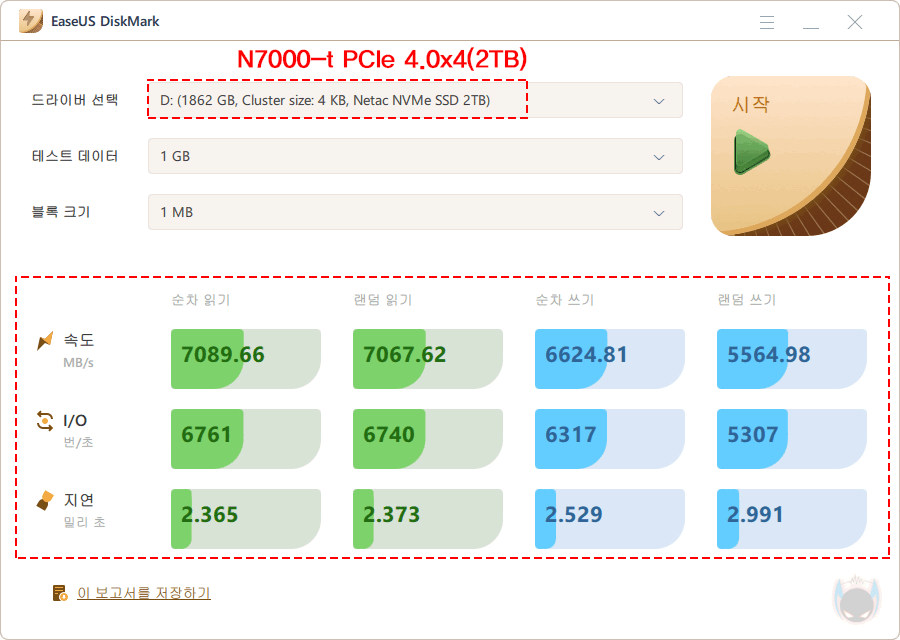The width and height of the screenshot is (900, 640).
Task: Select the 순차 읽기 column header
Action: tap(201, 300)
